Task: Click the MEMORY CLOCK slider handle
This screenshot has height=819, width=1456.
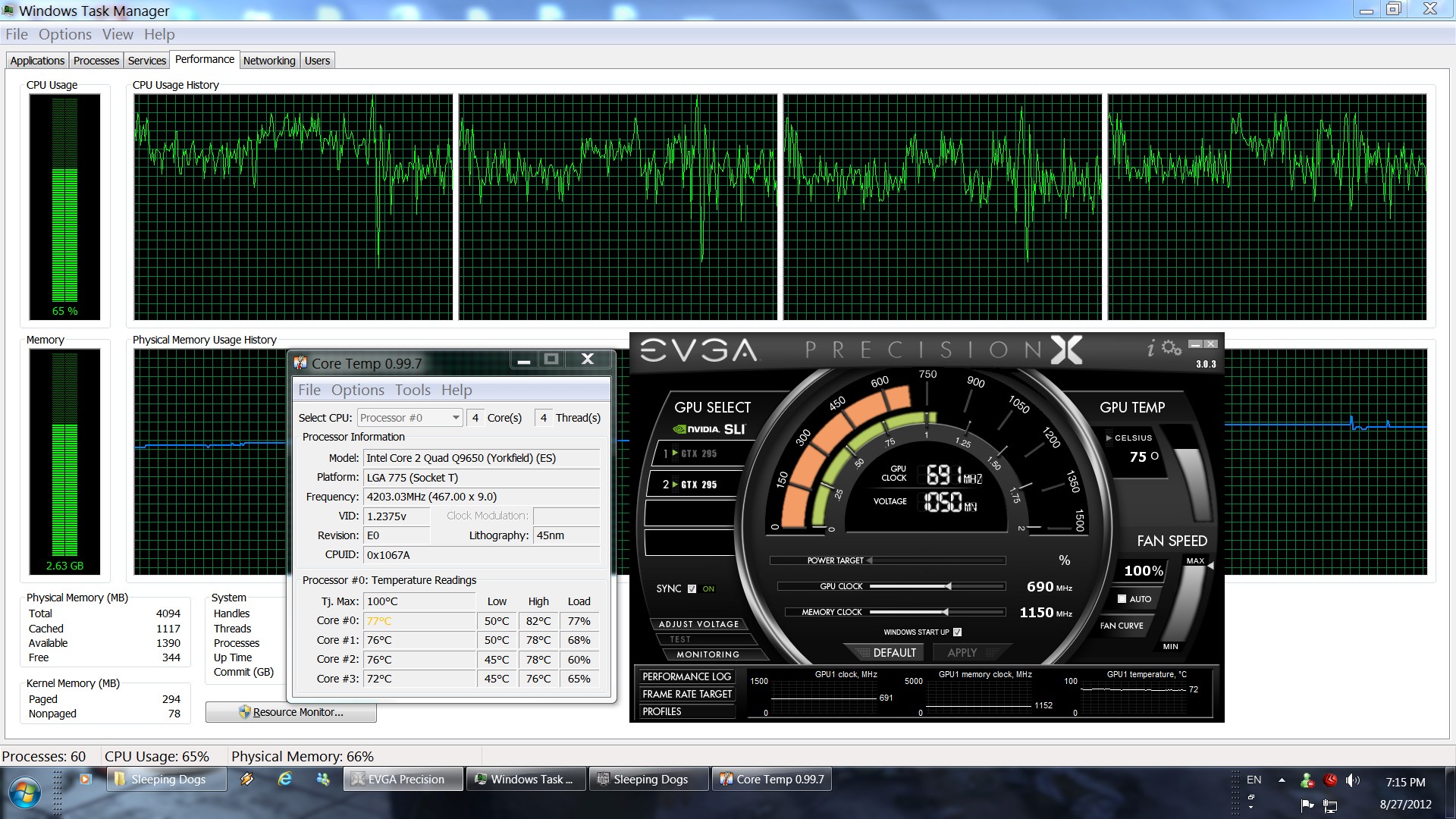Action: (x=945, y=612)
